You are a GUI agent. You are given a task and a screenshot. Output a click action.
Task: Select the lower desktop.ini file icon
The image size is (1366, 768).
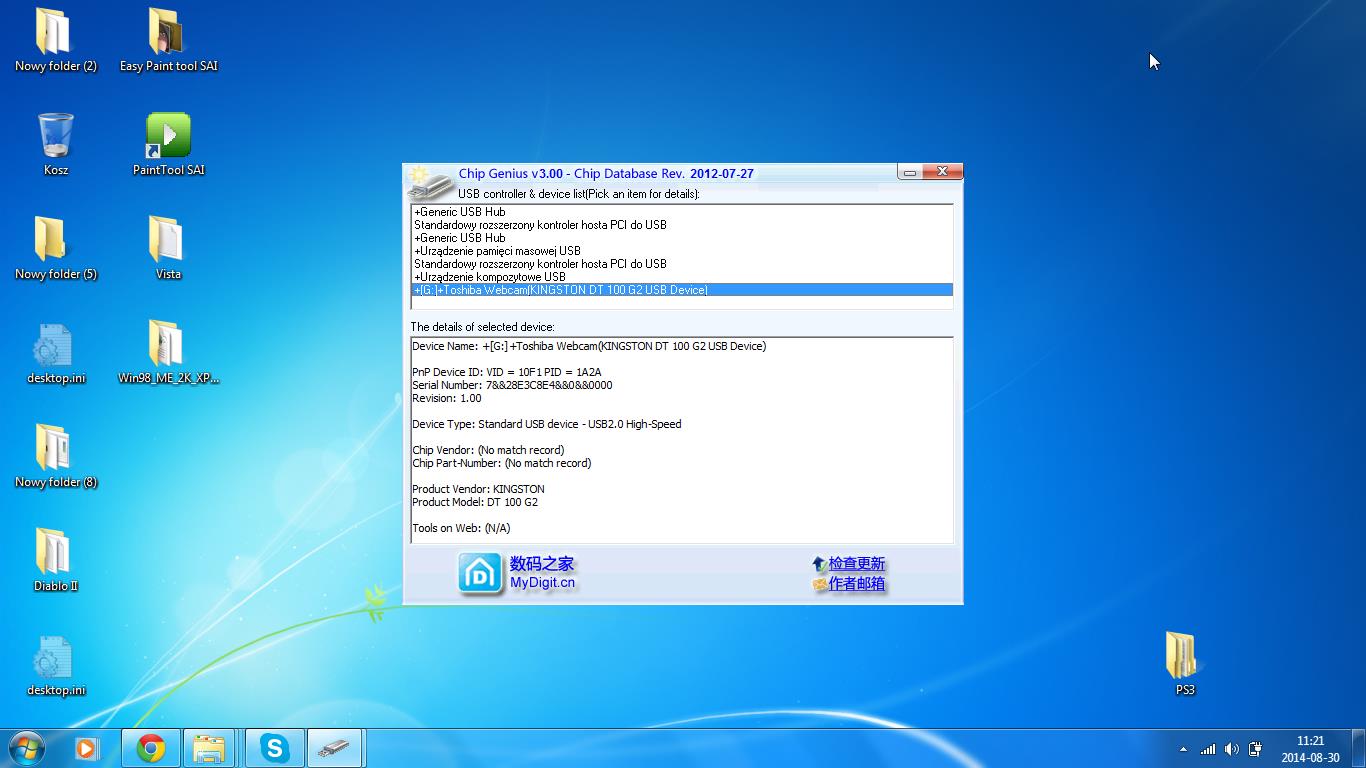pyautogui.click(x=56, y=665)
